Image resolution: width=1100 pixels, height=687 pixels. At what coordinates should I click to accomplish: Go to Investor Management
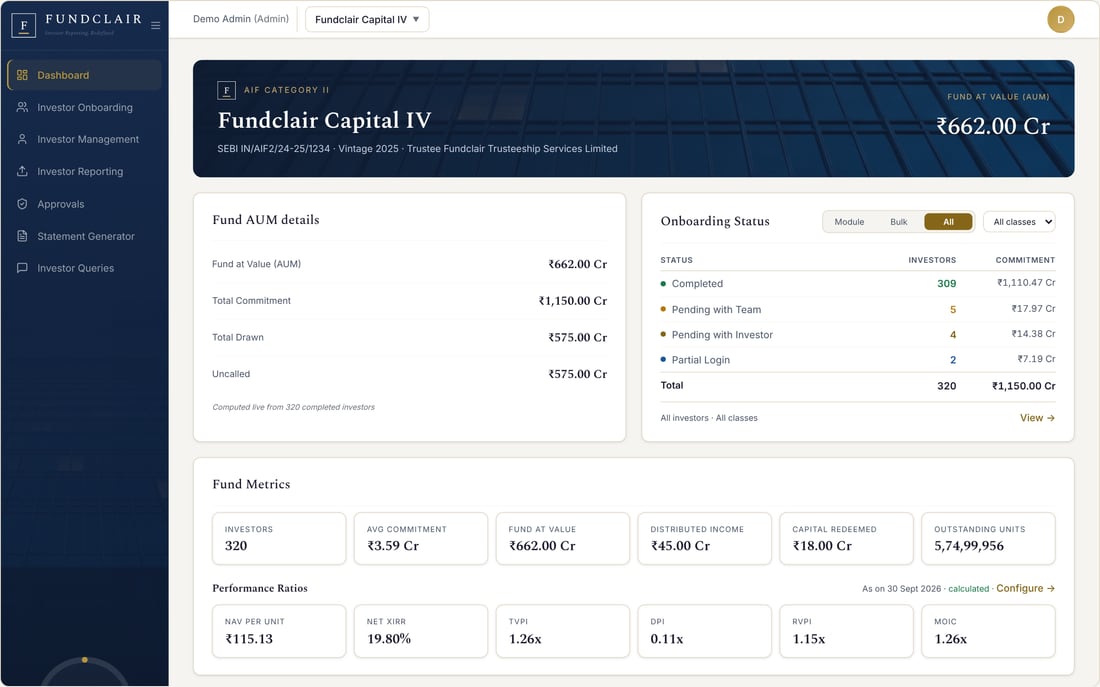pos(84,139)
